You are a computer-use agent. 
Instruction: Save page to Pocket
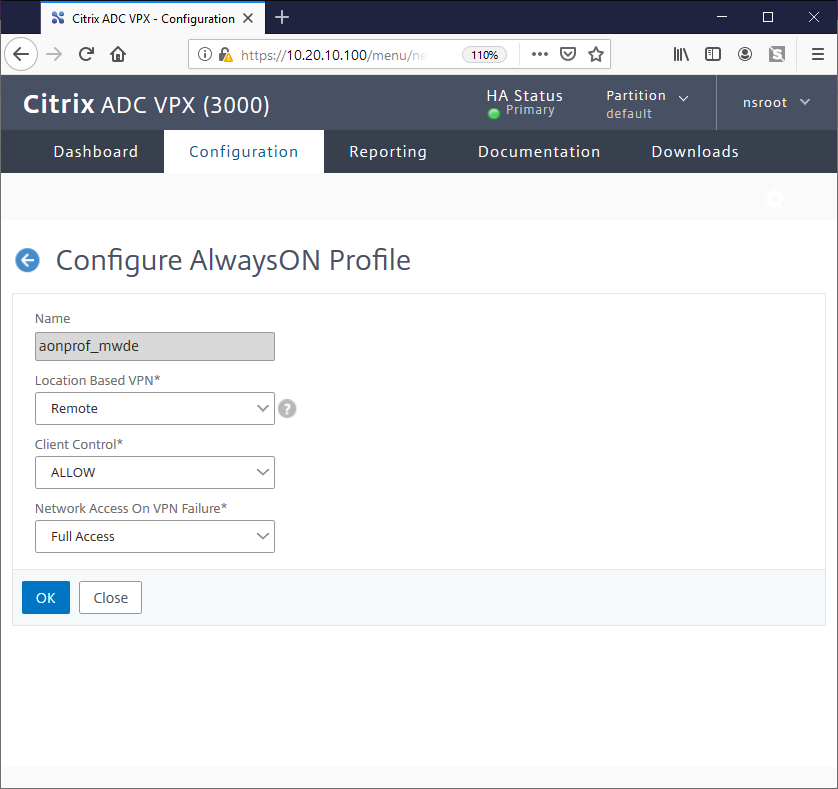click(x=568, y=54)
